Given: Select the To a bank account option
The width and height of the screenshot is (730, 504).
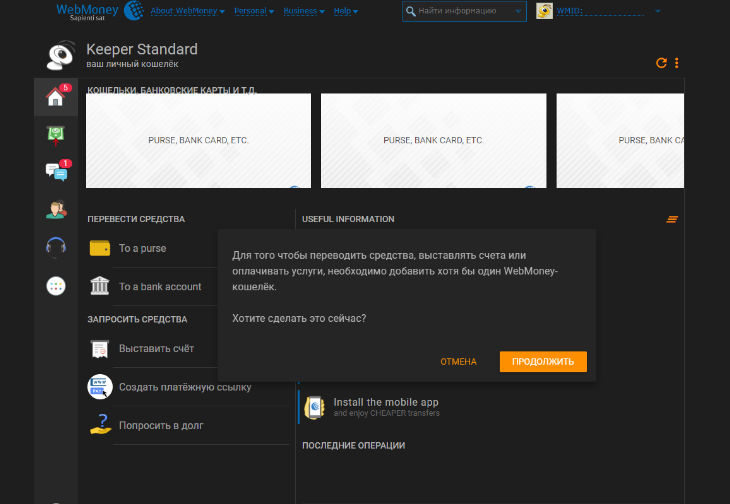Looking at the screenshot, I should tap(160, 287).
